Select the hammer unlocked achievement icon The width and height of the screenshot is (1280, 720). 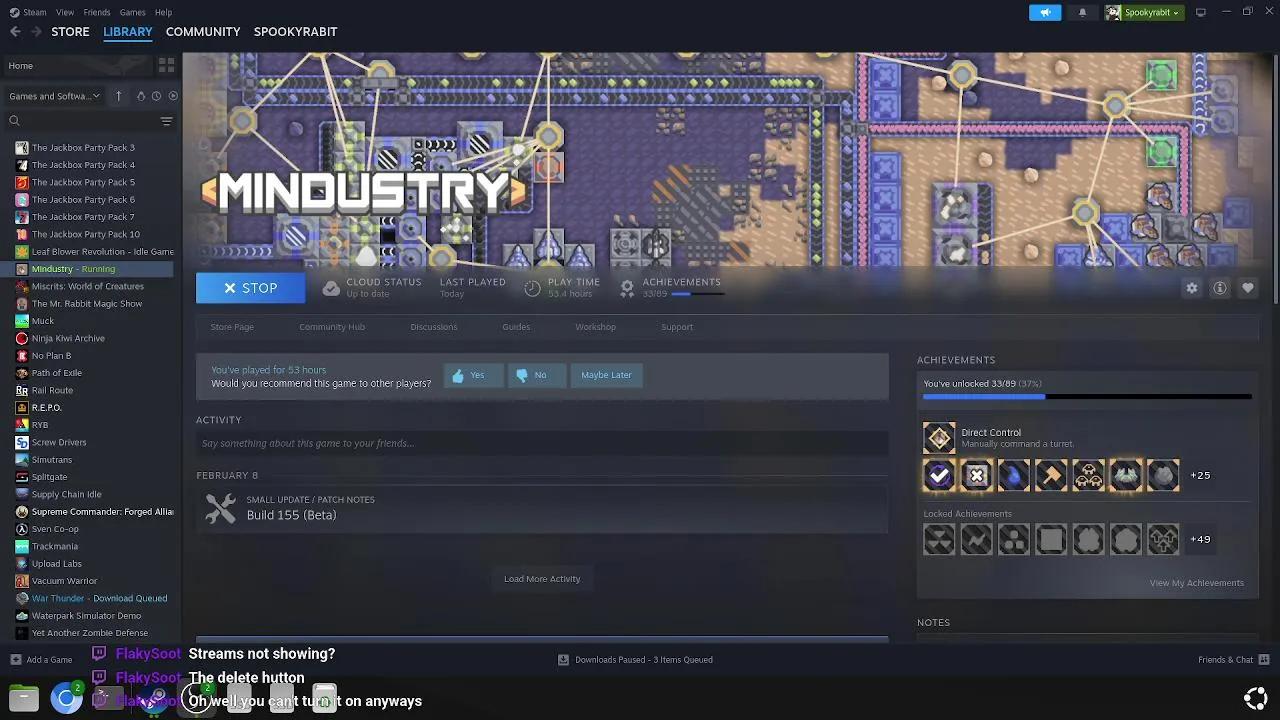(1051, 476)
